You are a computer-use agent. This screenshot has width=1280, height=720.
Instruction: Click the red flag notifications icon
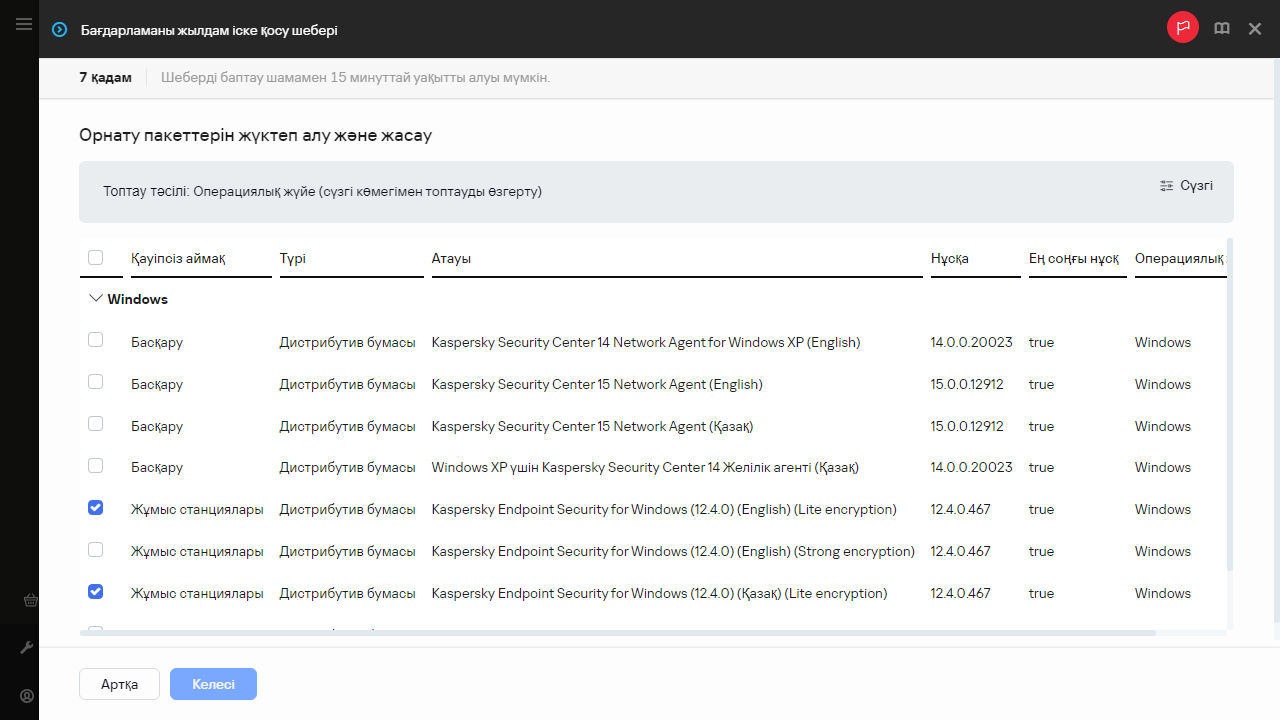[x=1183, y=29]
